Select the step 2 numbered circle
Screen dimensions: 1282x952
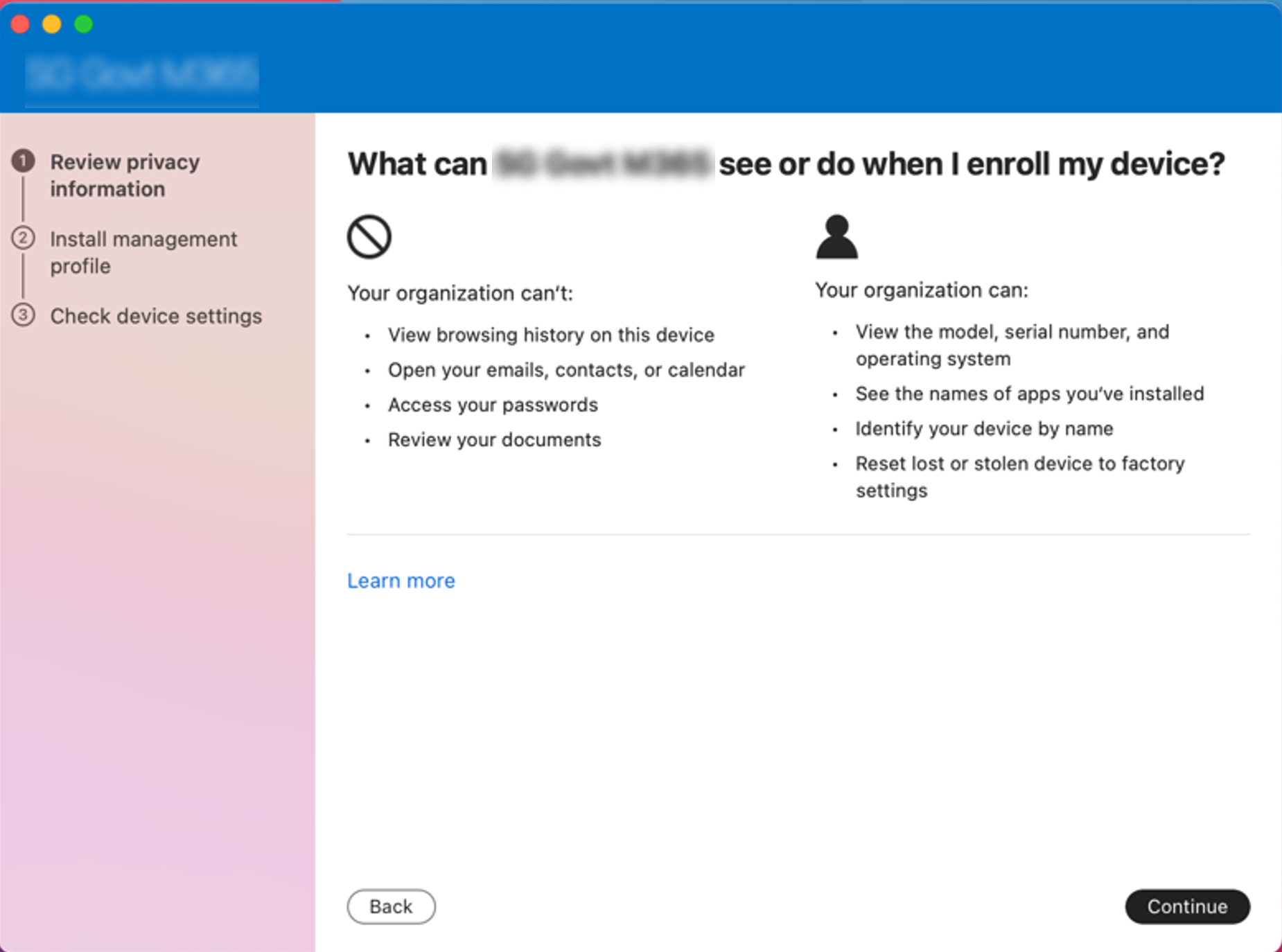pyautogui.click(x=23, y=238)
